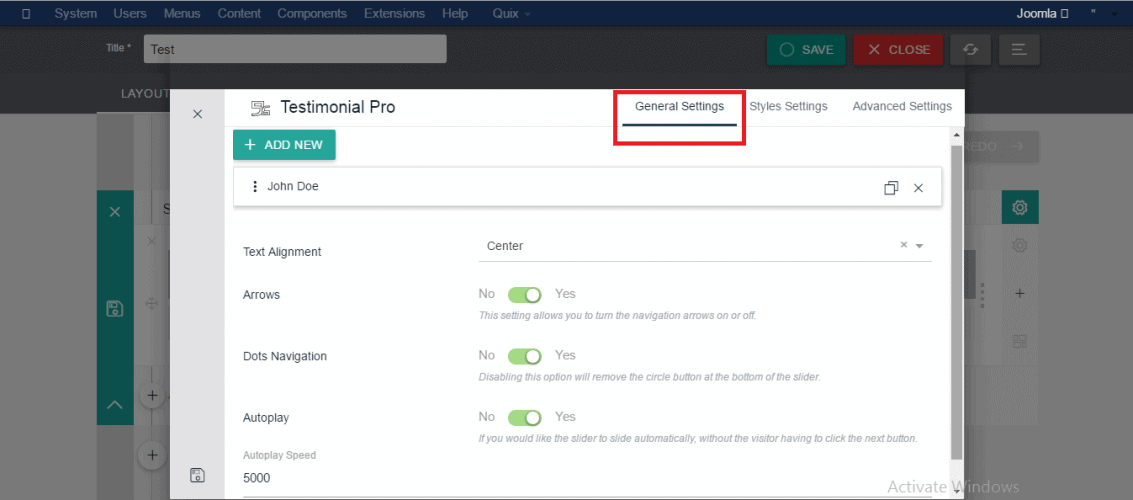Screen dimensions: 1133x500
Task: Click the Title input field containing Test
Action: (295, 50)
